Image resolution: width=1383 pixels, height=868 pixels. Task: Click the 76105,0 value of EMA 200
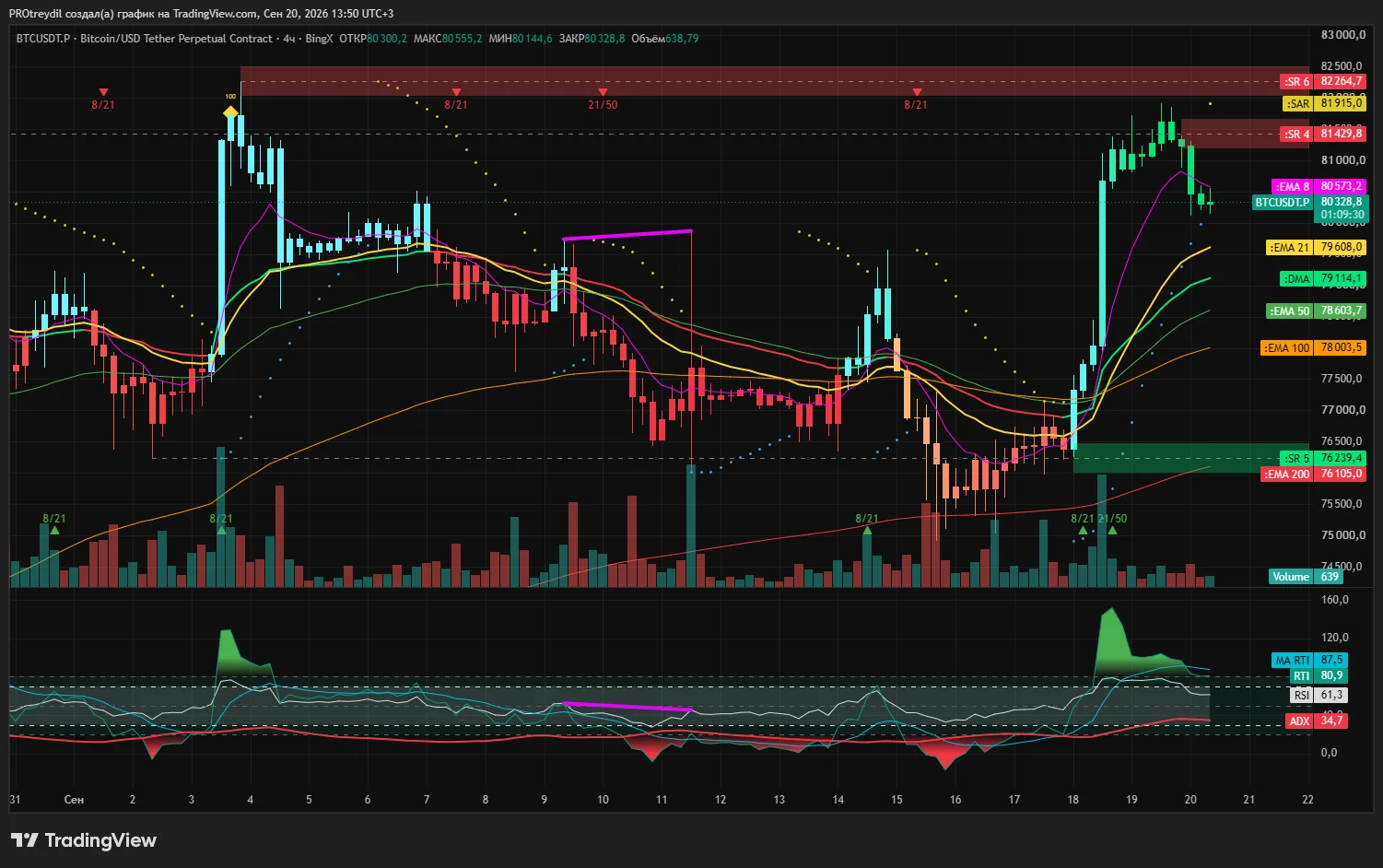1342,475
